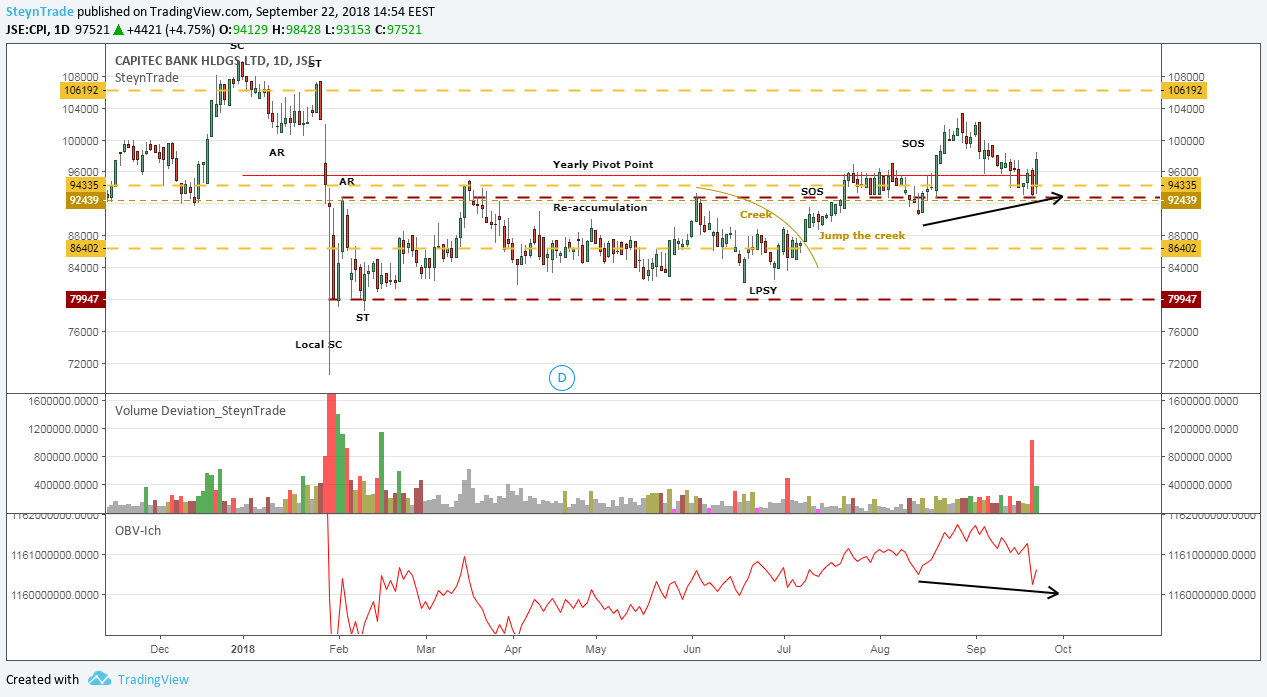Click the Jun label on time axis

click(692, 648)
